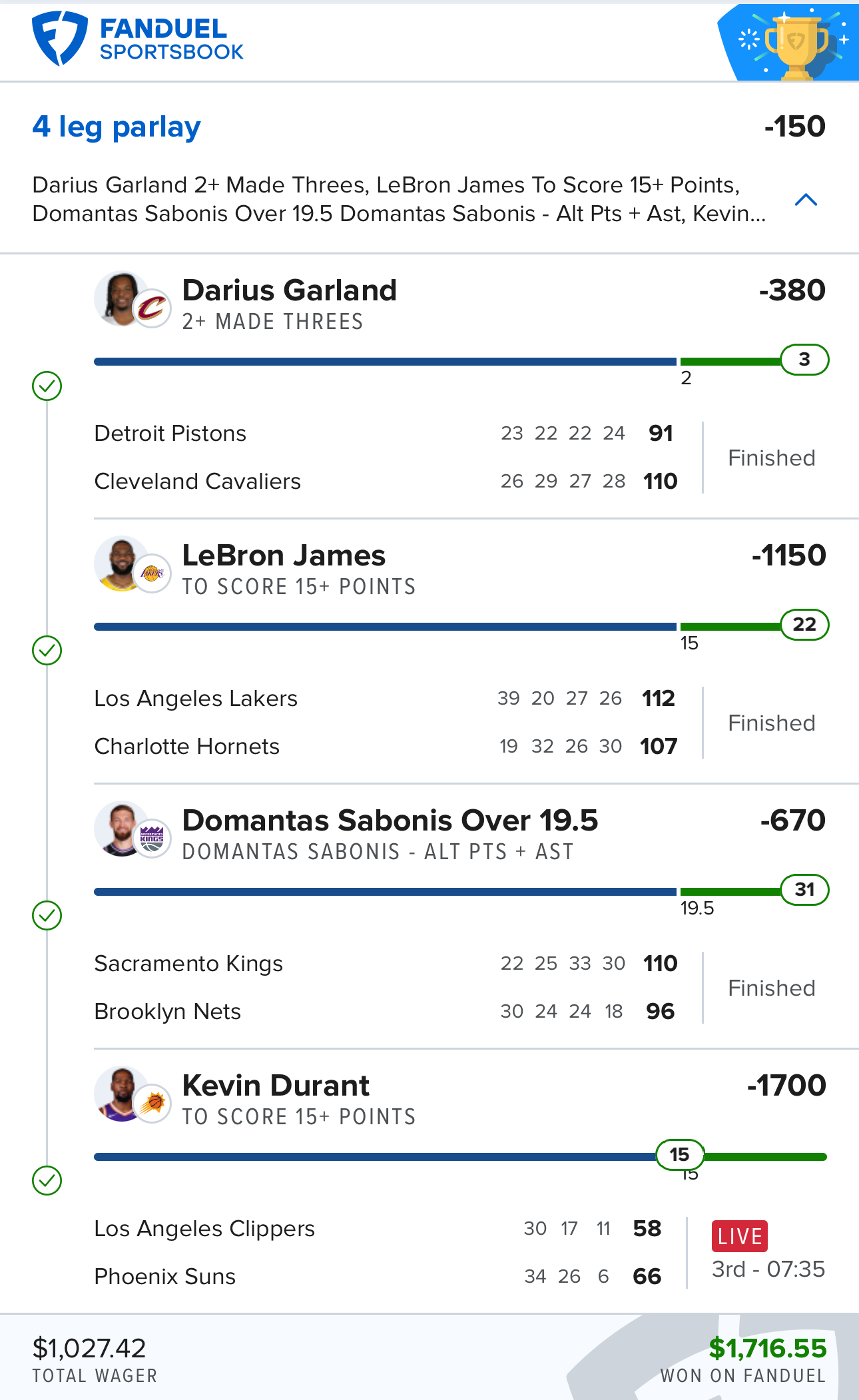Expand the truncated parlay legs description
Viewport: 859px width, 1400px height.
[x=398, y=199]
